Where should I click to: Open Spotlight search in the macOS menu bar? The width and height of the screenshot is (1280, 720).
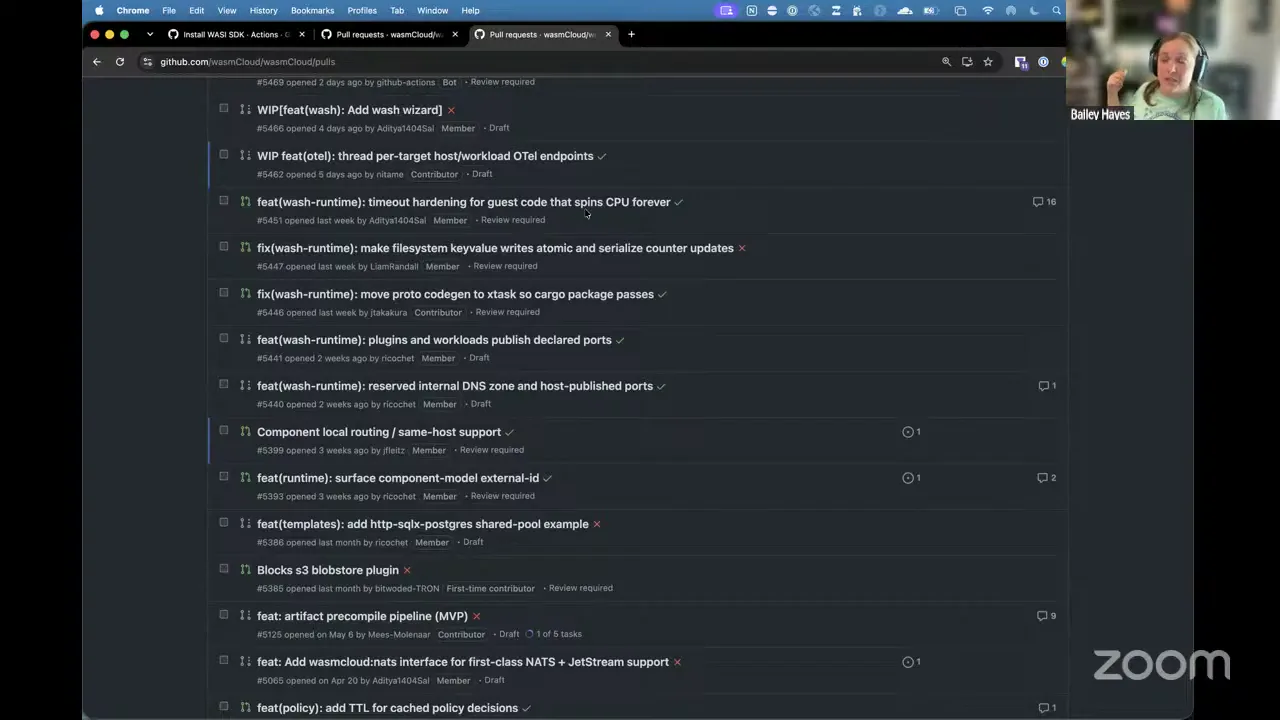tap(1056, 10)
